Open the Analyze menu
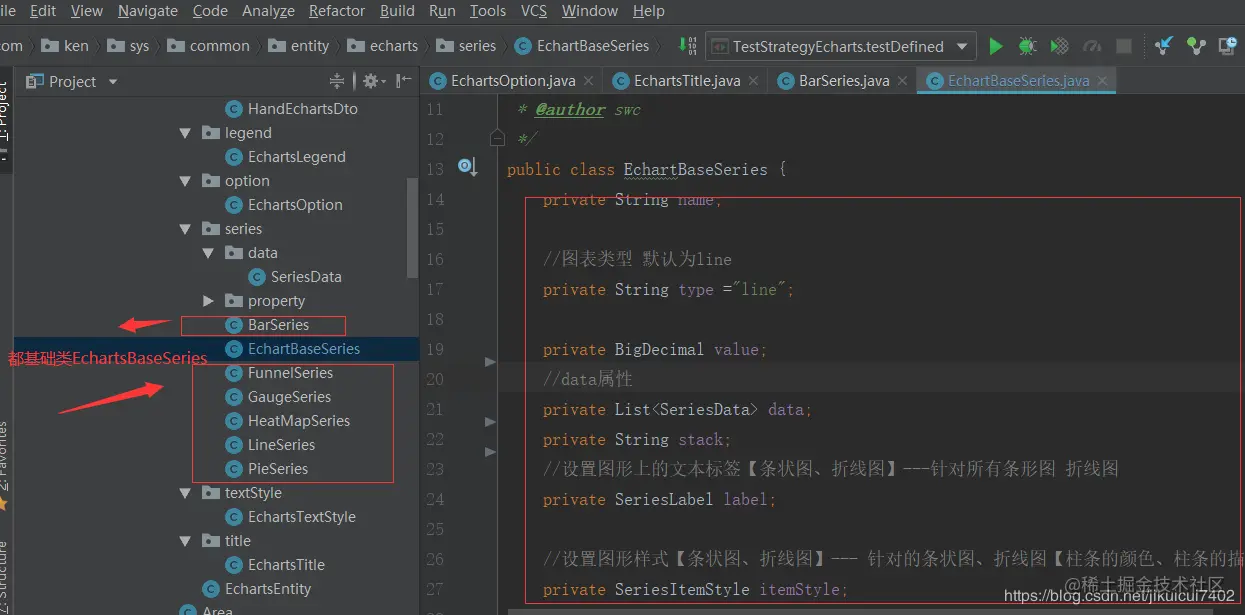The height and width of the screenshot is (615, 1245). point(268,11)
